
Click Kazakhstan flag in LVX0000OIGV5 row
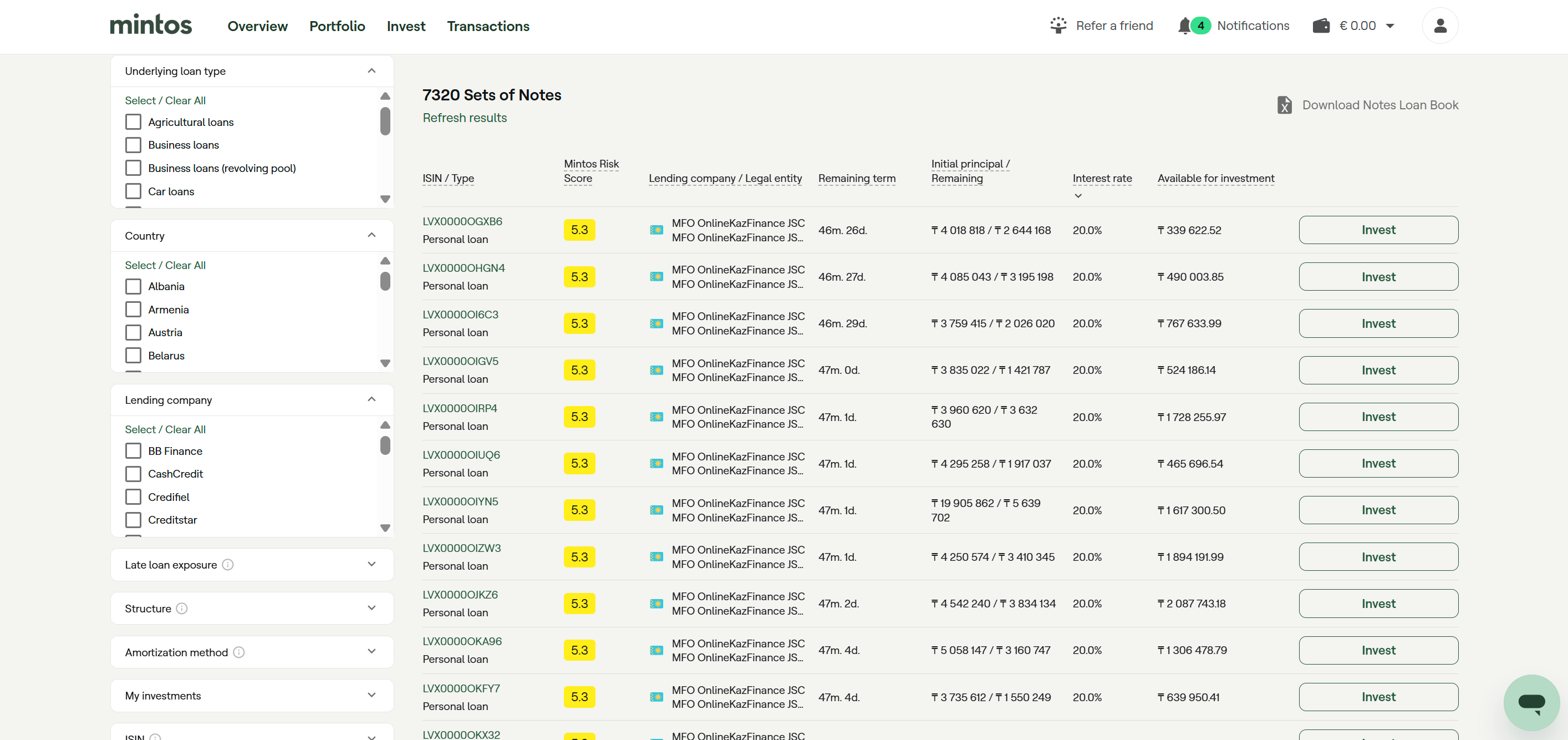pyautogui.click(x=656, y=371)
